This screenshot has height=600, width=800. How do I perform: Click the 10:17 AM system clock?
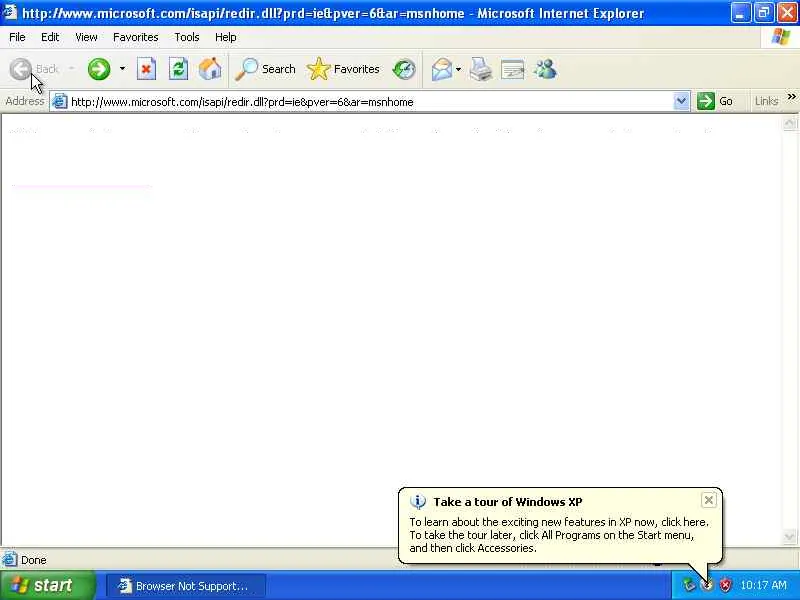click(763, 585)
